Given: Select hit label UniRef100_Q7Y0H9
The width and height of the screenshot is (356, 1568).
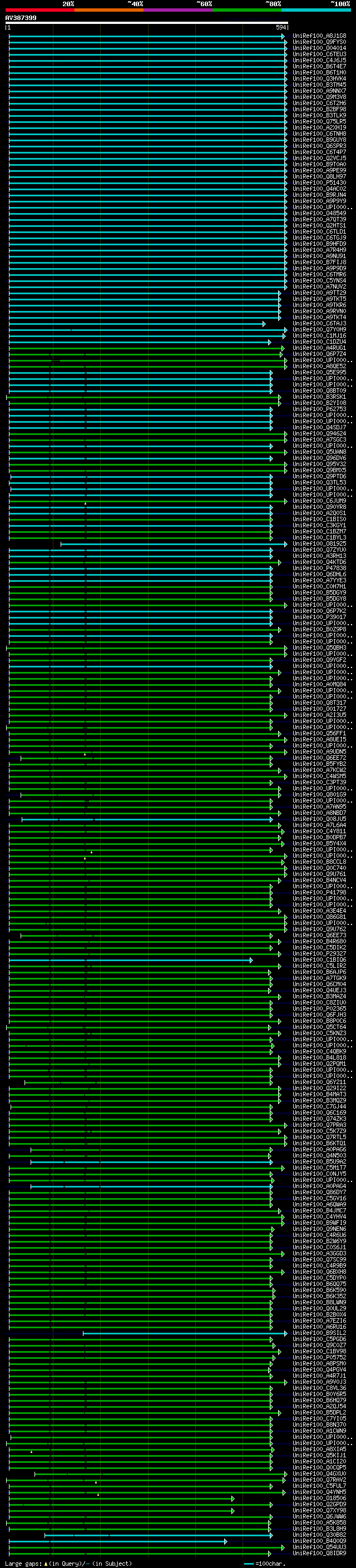Looking at the screenshot, I should (x=319, y=329).
